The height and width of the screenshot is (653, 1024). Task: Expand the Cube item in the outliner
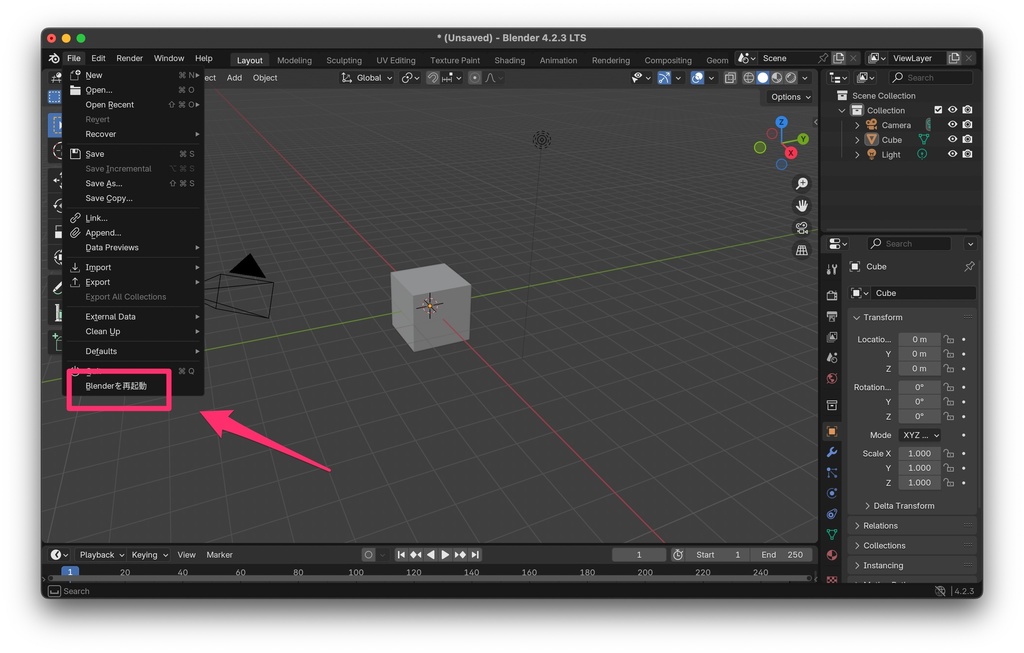click(857, 139)
